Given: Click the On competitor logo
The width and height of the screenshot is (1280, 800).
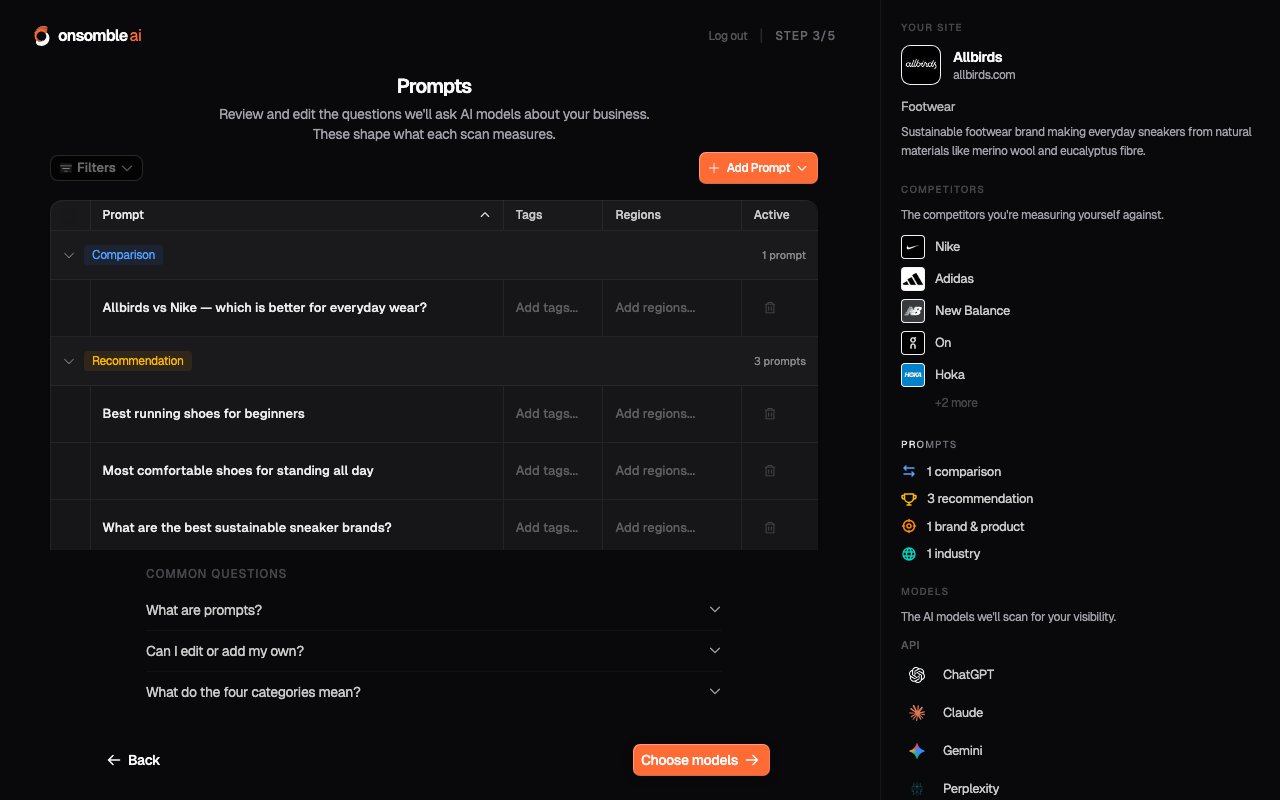Looking at the screenshot, I should pos(913,343).
